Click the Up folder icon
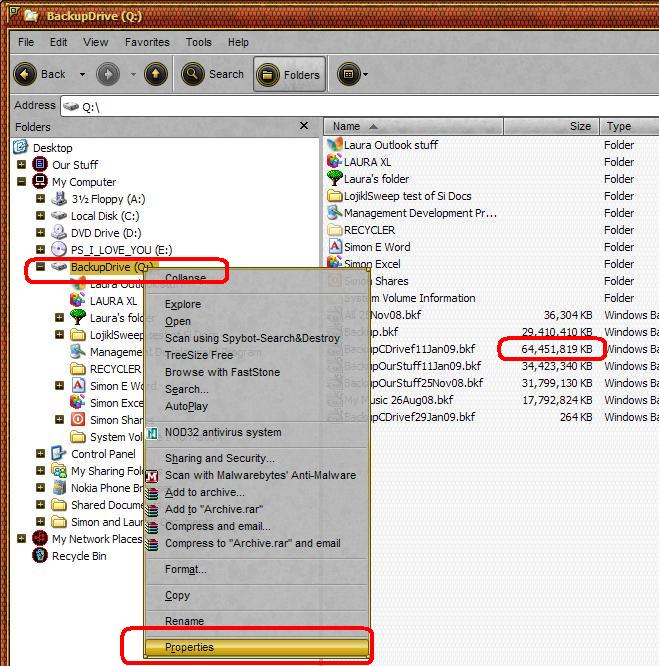The width and height of the screenshot is (659, 666). pyautogui.click(x=156, y=74)
